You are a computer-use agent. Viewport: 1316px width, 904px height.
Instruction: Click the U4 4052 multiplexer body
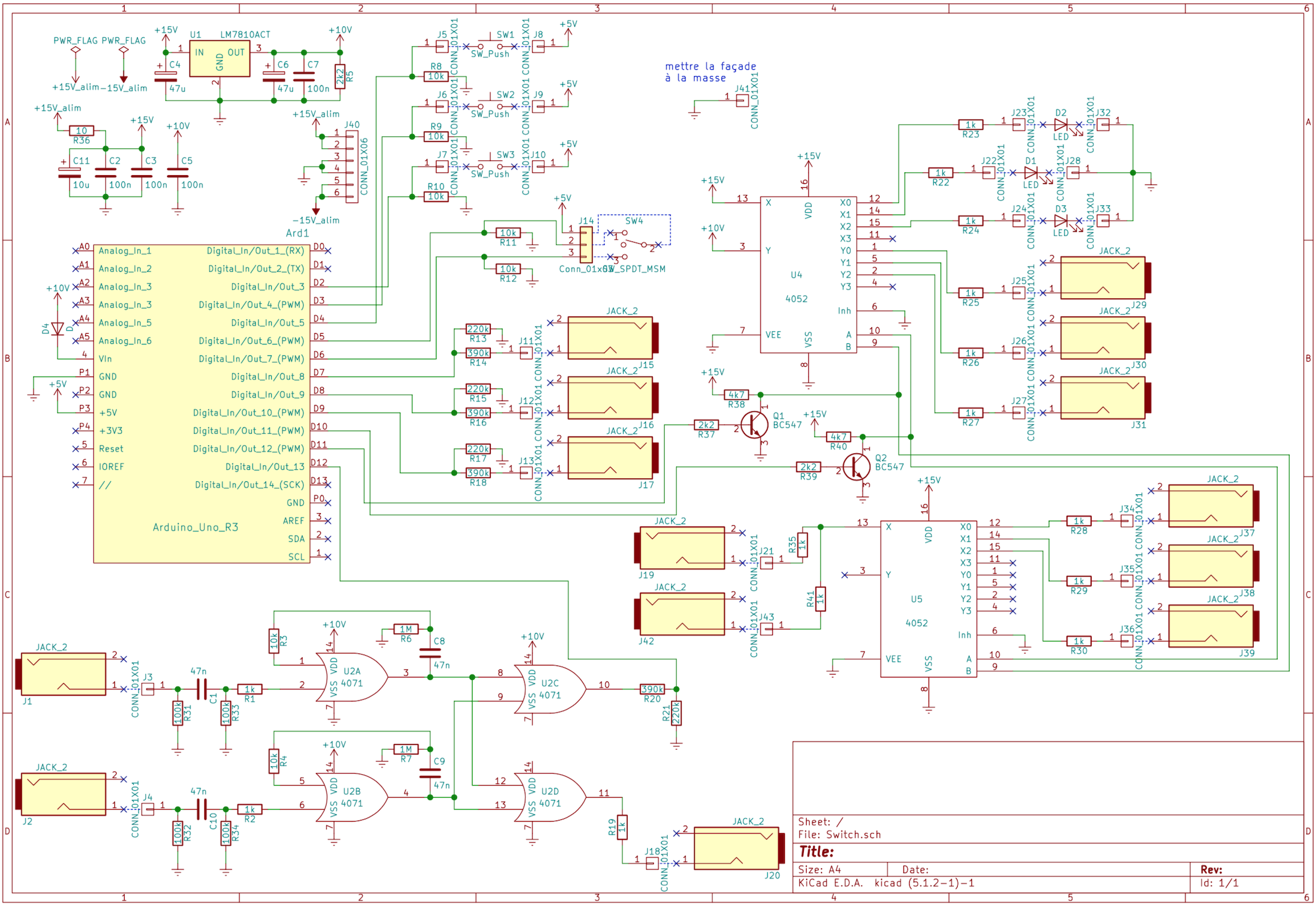[807, 275]
